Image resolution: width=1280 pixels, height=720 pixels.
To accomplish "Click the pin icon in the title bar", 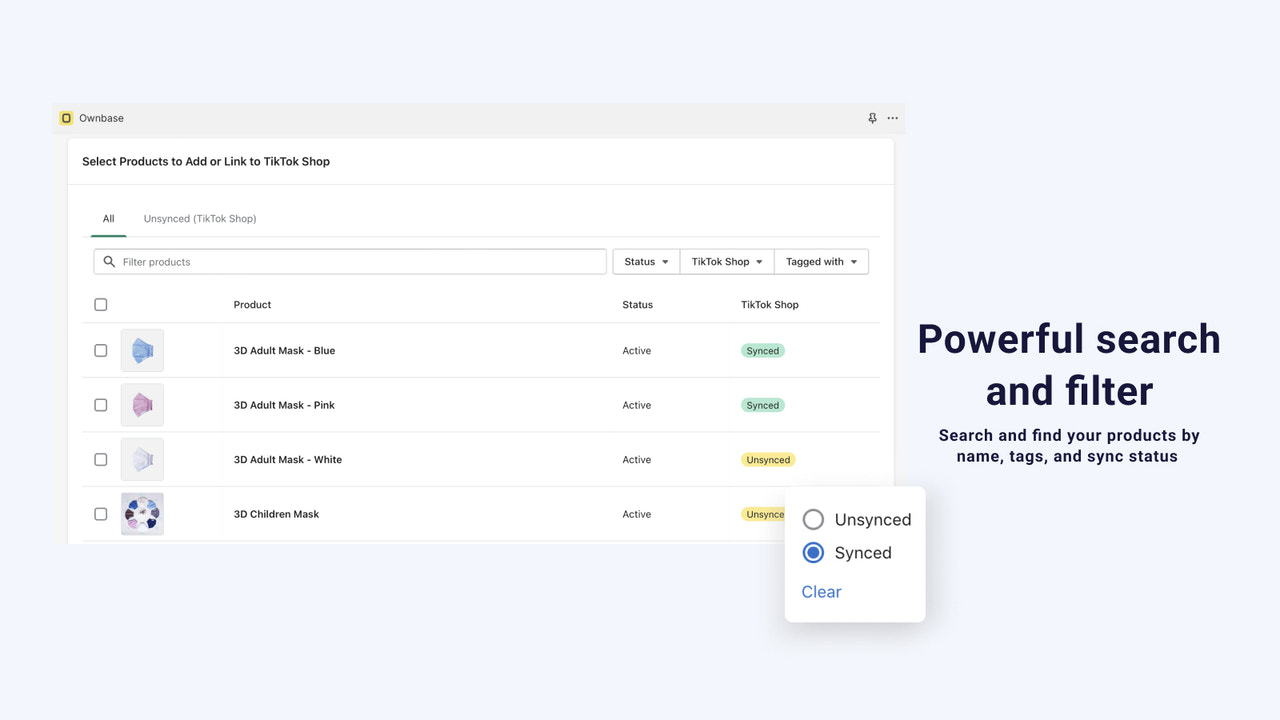I will pyautogui.click(x=872, y=117).
